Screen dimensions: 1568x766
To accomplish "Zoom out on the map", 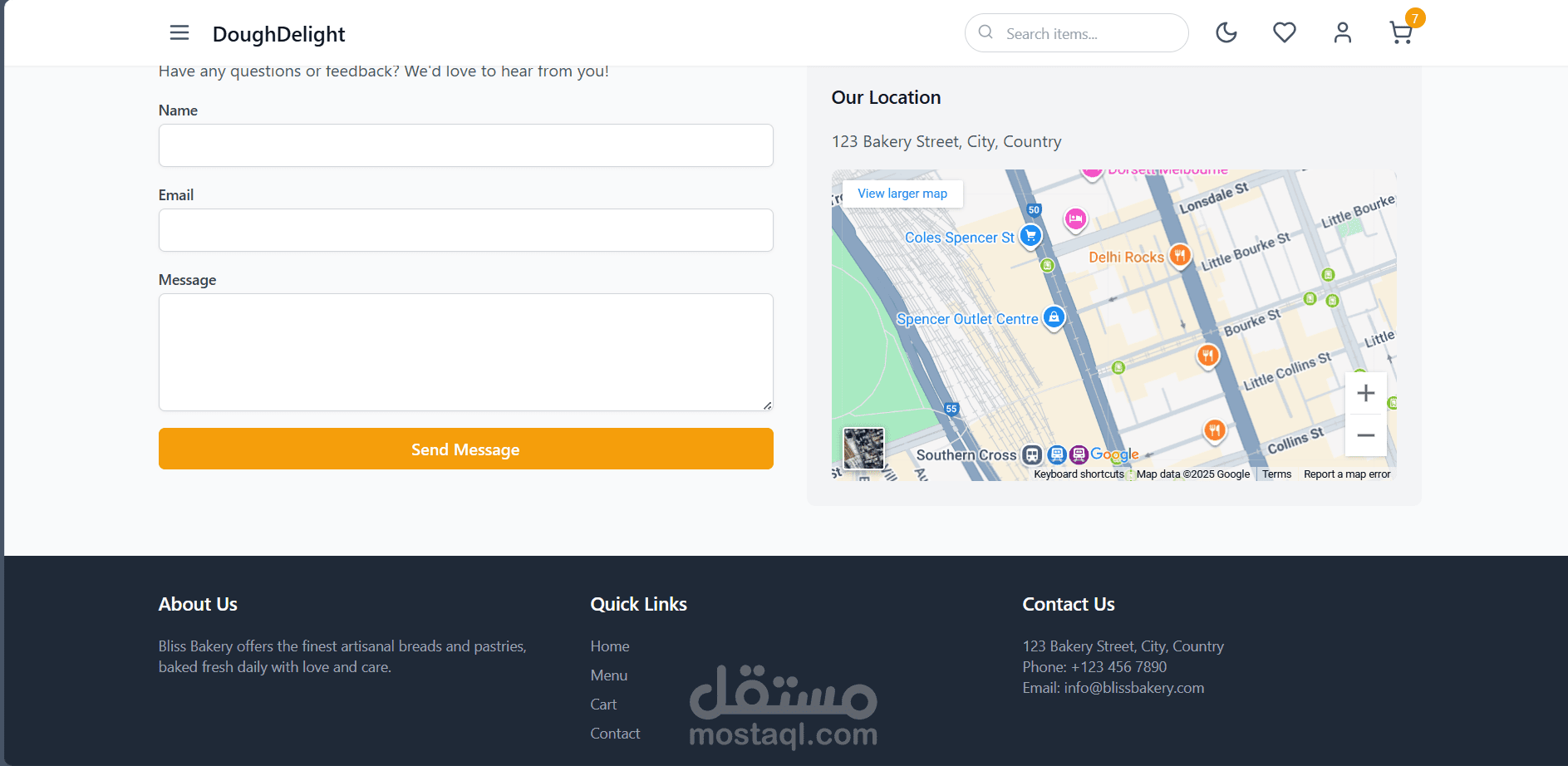I will [x=1365, y=435].
